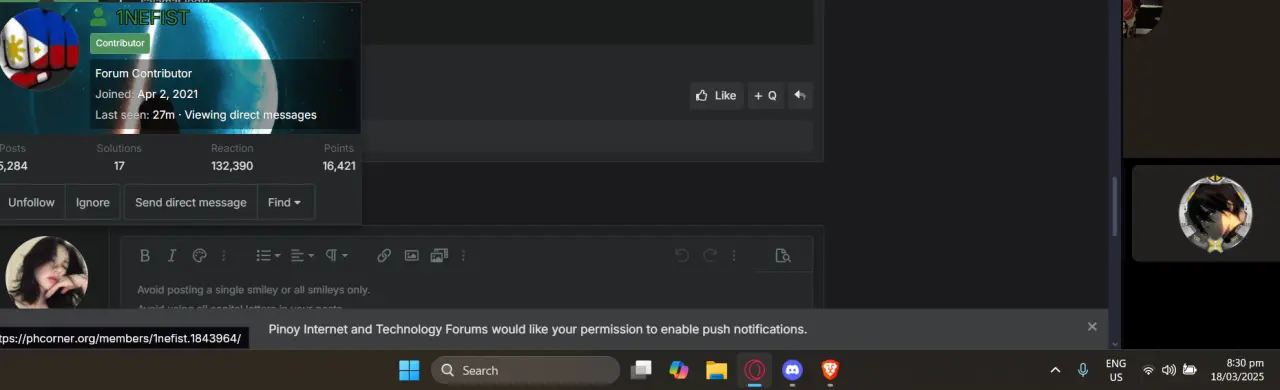The width and height of the screenshot is (1280, 390).
Task: Click the Points value 16,421
Action: 339,166
